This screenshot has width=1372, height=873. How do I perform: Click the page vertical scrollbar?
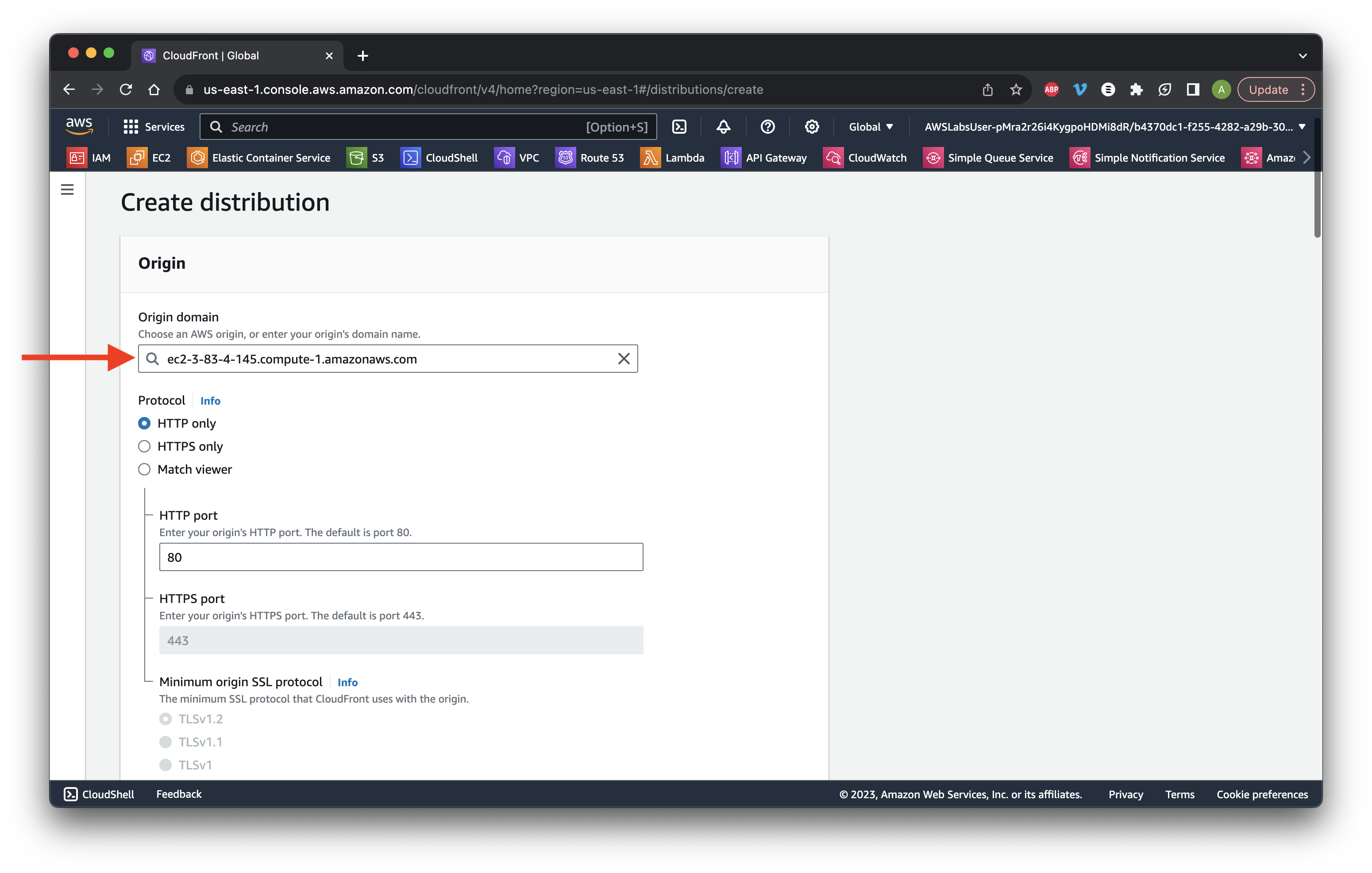[1317, 178]
